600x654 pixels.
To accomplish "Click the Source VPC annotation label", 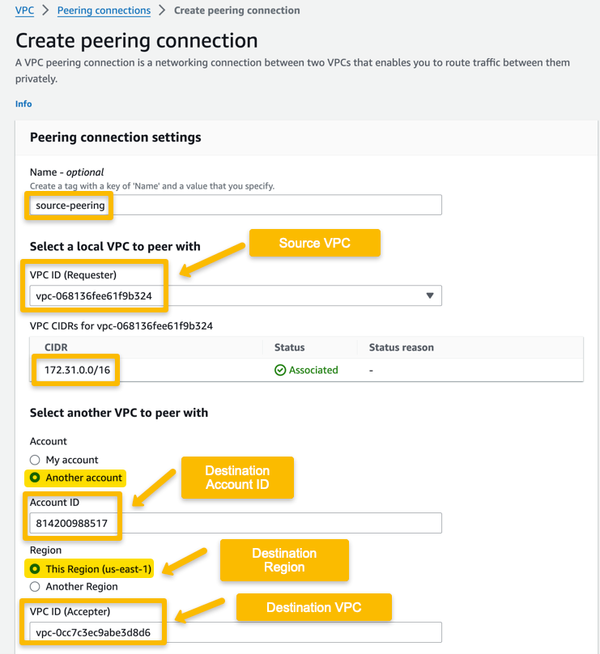I will pos(315,243).
